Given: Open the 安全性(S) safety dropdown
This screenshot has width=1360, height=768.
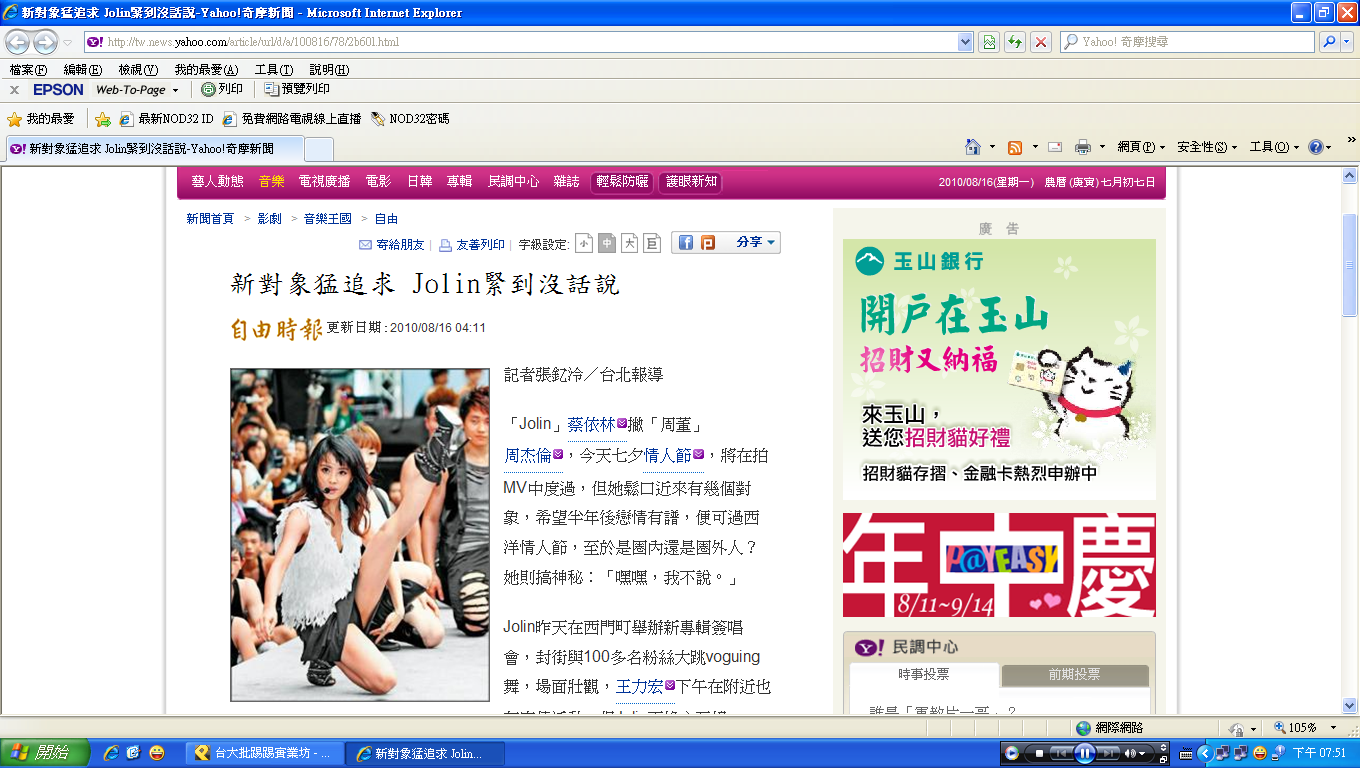Looking at the screenshot, I should click(1206, 147).
